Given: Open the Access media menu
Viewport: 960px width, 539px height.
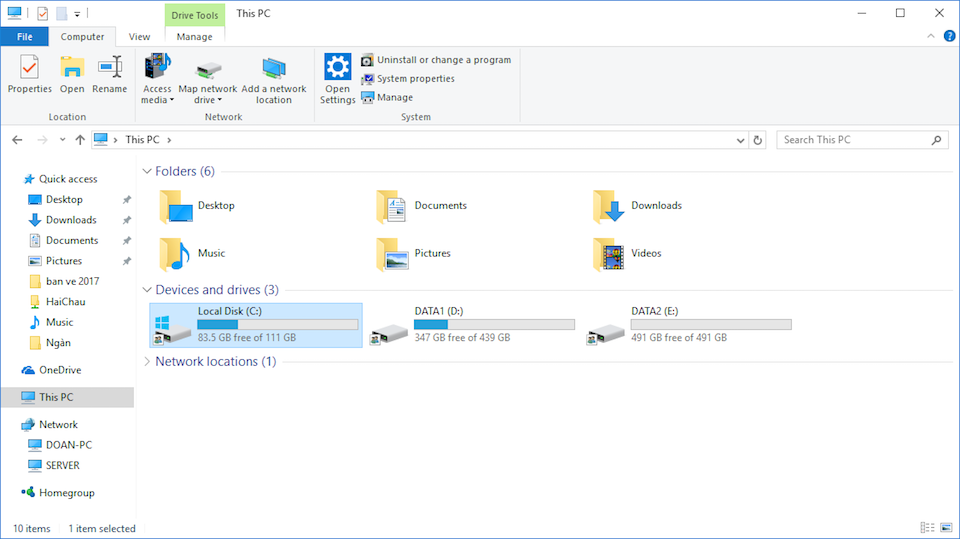Looking at the screenshot, I should 157,79.
